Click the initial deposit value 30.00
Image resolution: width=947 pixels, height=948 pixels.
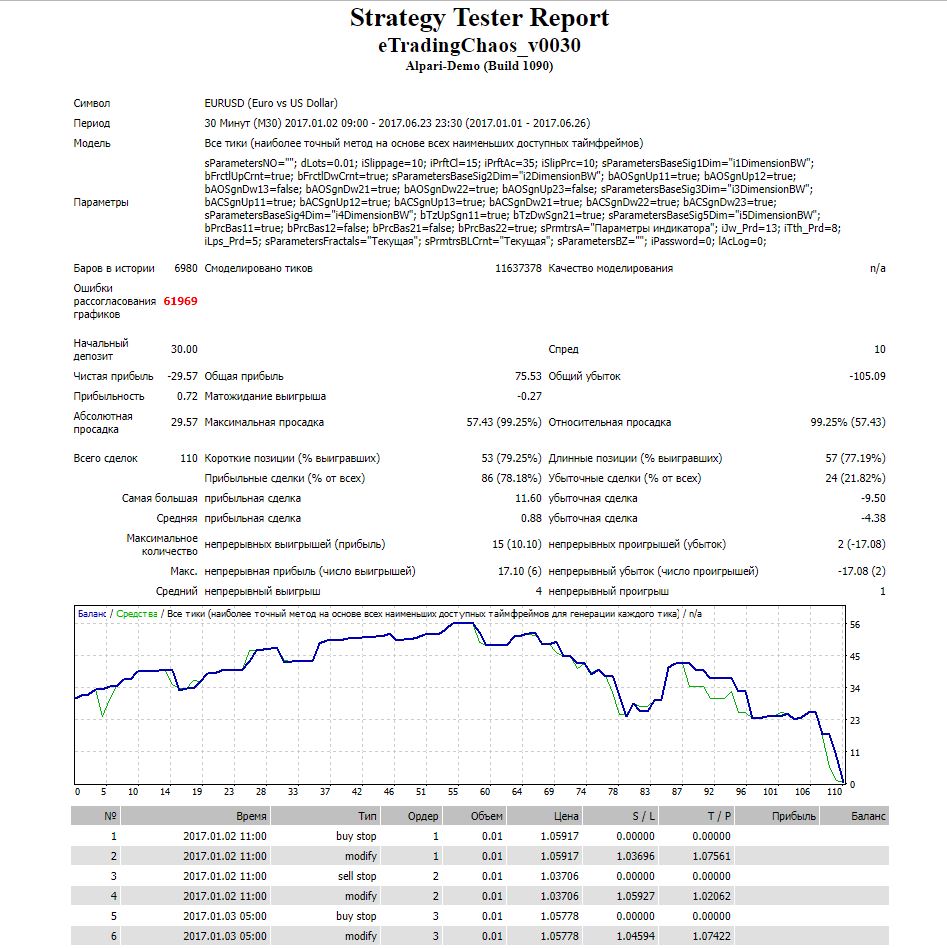tap(184, 349)
